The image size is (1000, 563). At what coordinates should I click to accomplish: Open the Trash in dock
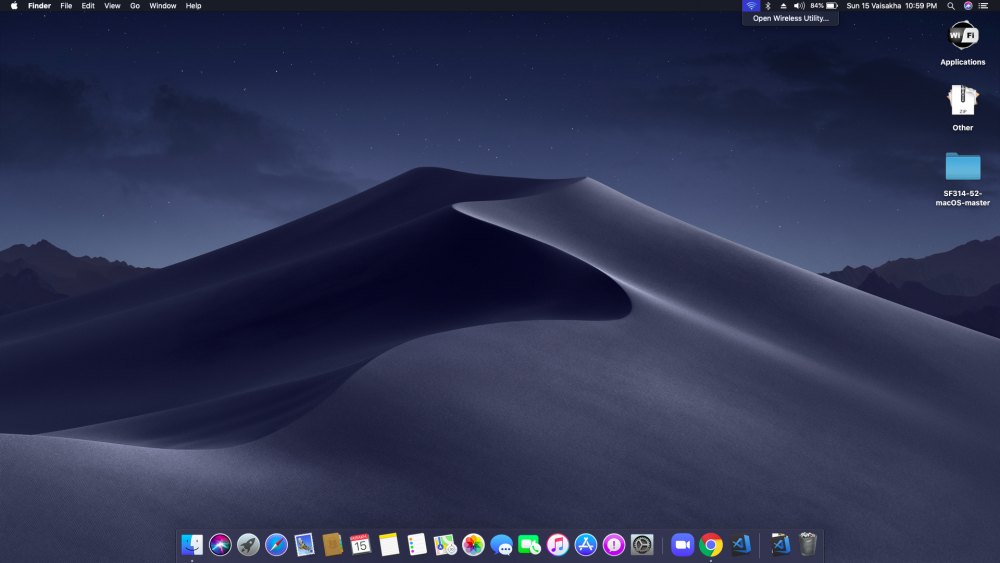[x=808, y=545]
